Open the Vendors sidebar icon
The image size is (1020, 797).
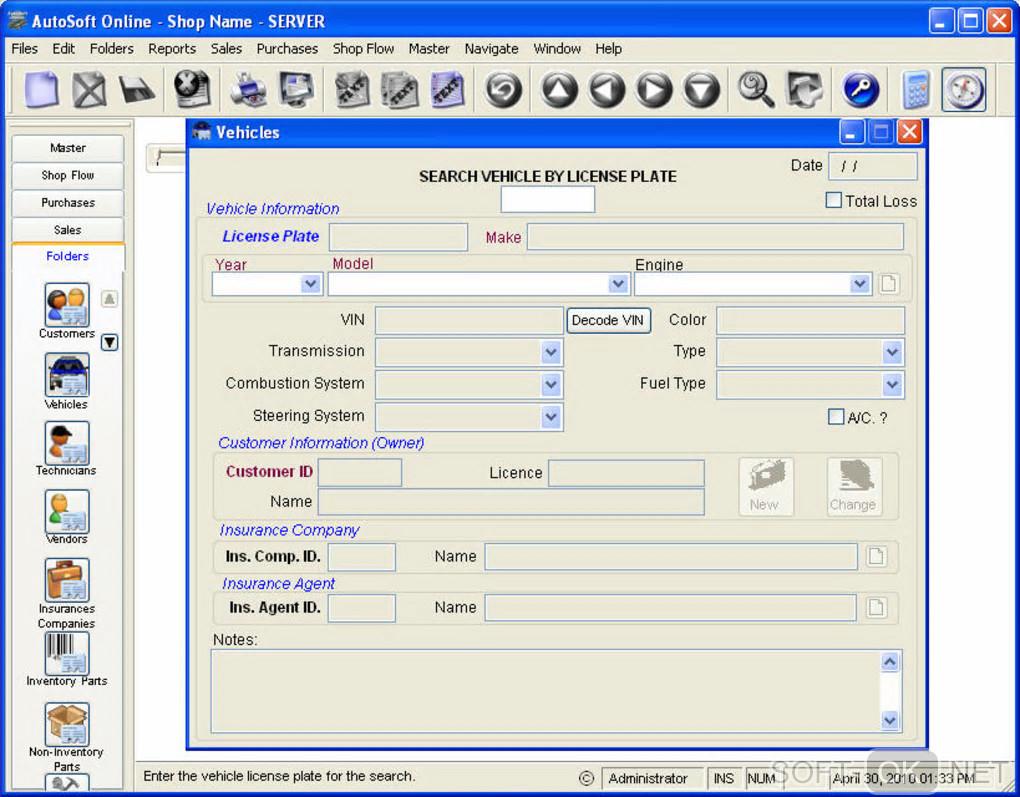pyautogui.click(x=67, y=512)
